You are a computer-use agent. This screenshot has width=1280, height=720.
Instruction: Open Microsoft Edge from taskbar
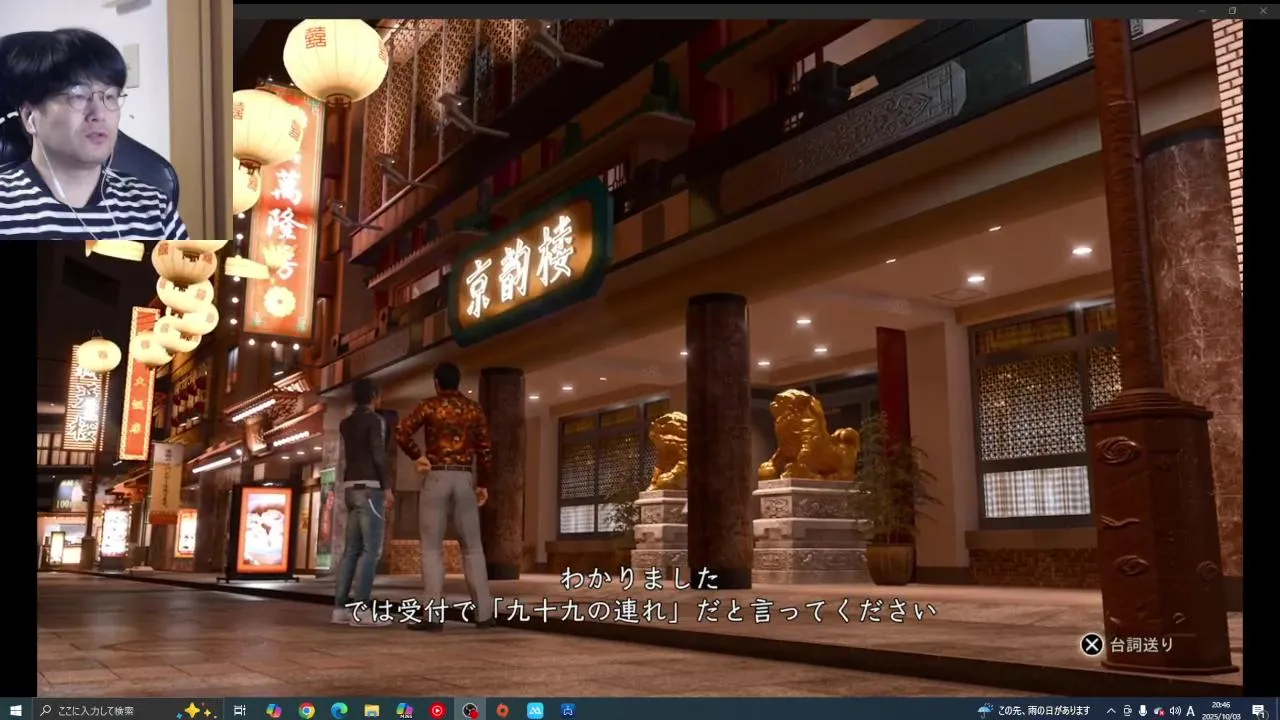(x=339, y=710)
